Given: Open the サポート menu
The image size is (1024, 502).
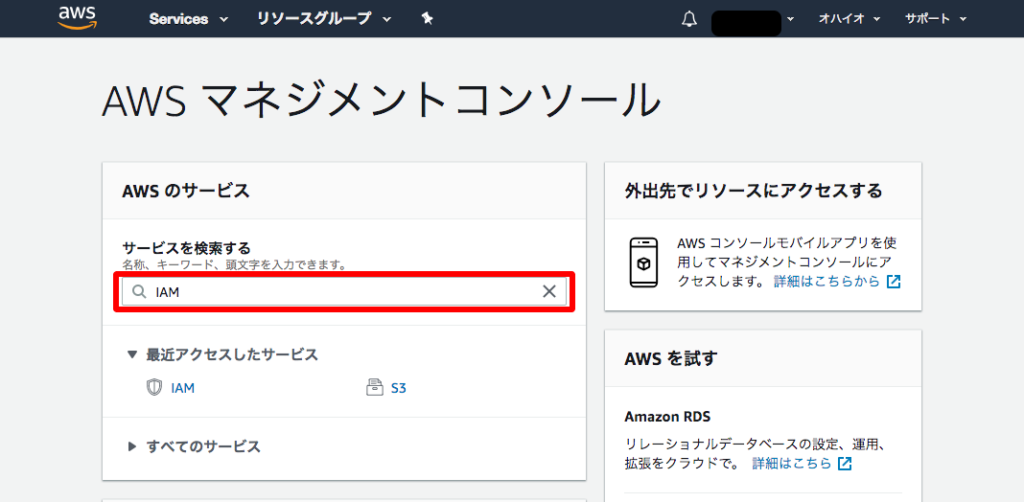Looking at the screenshot, I should click(x=935, y=19).
